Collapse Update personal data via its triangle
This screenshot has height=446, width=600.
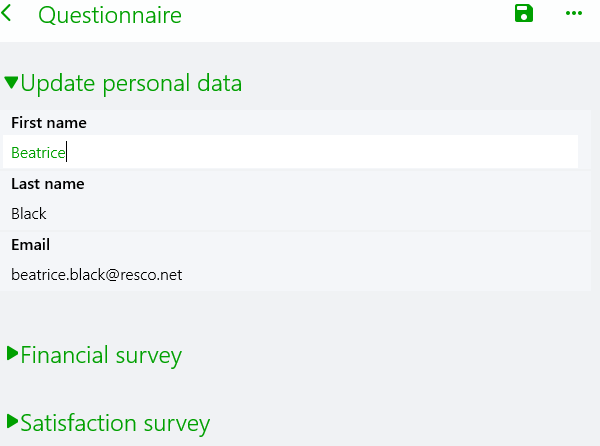11,82
